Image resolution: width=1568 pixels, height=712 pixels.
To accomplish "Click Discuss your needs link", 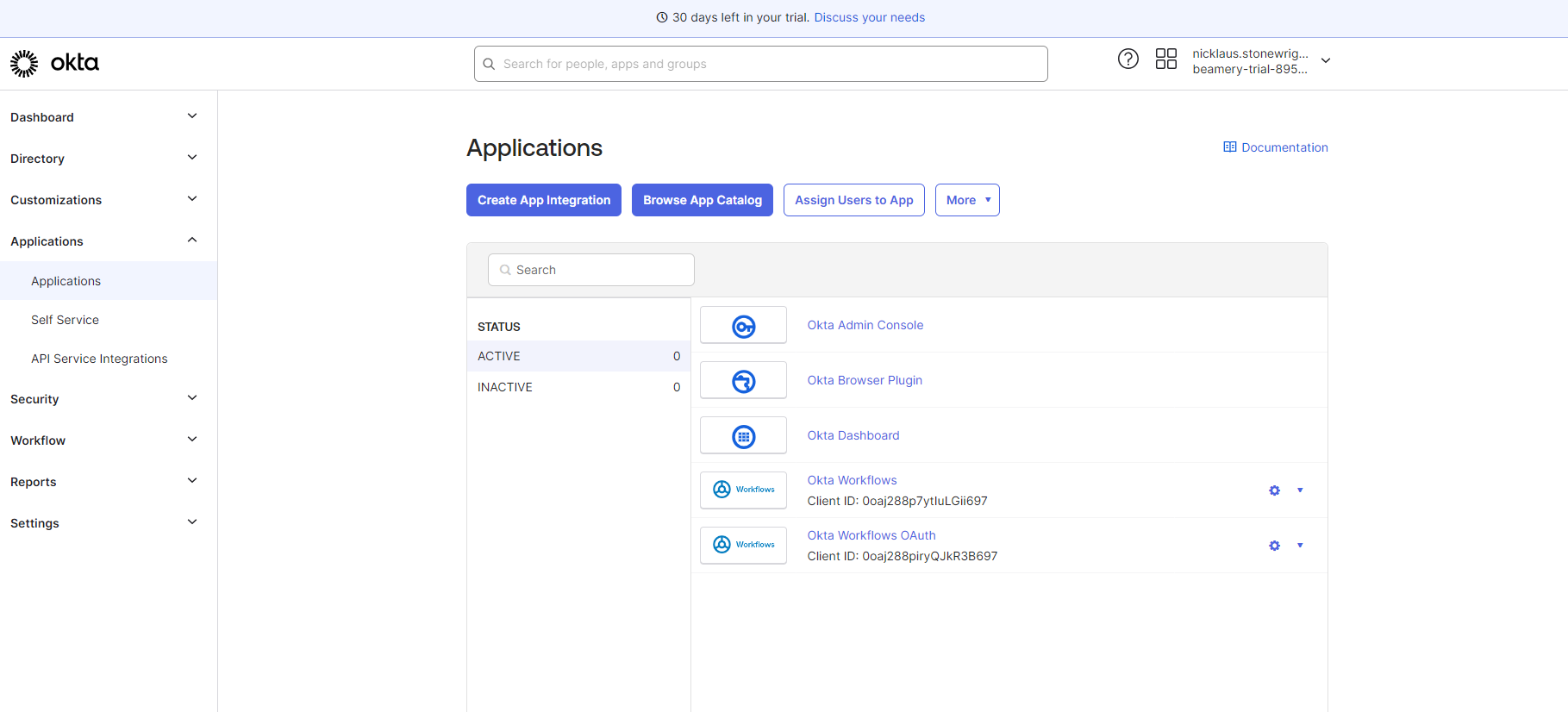I will (869, 17).
